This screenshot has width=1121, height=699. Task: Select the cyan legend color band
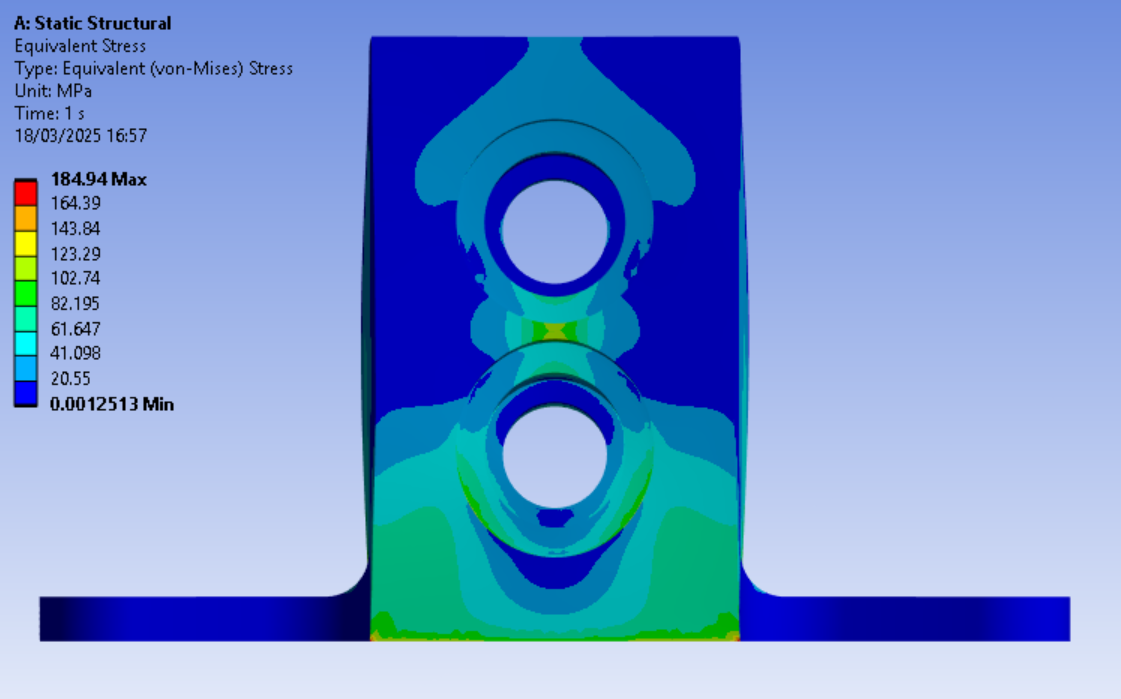point(26,342)
